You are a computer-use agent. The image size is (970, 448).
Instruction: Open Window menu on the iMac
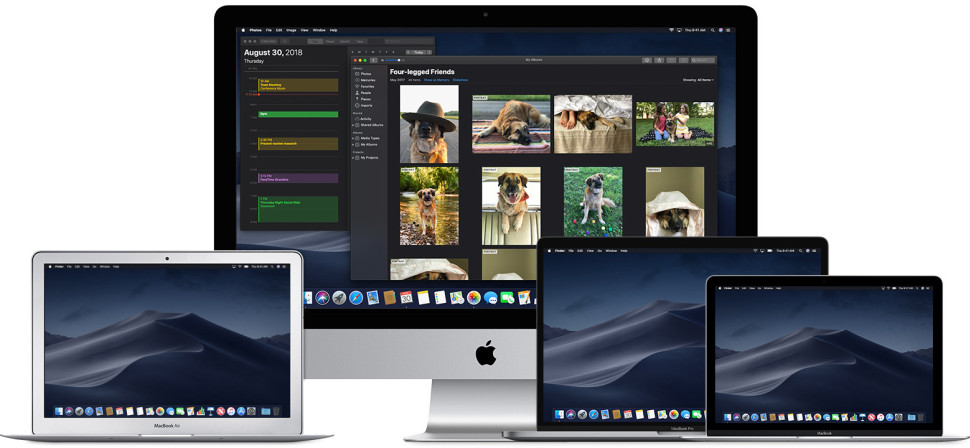click(x=319, y=30)
